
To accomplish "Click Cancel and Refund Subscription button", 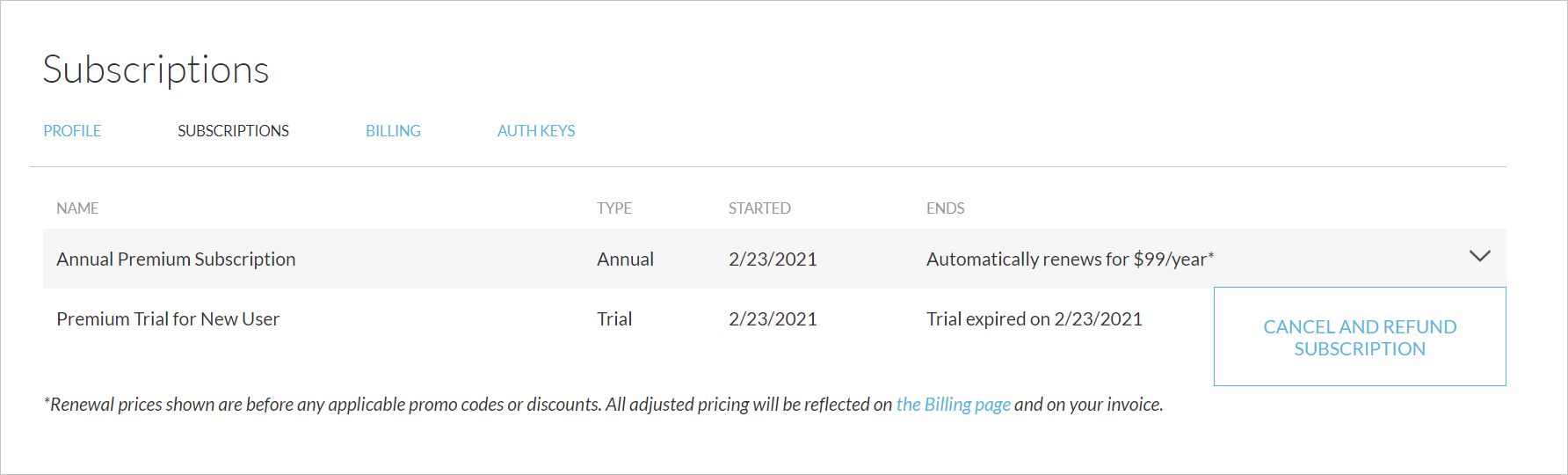I will pos(1359,337).
